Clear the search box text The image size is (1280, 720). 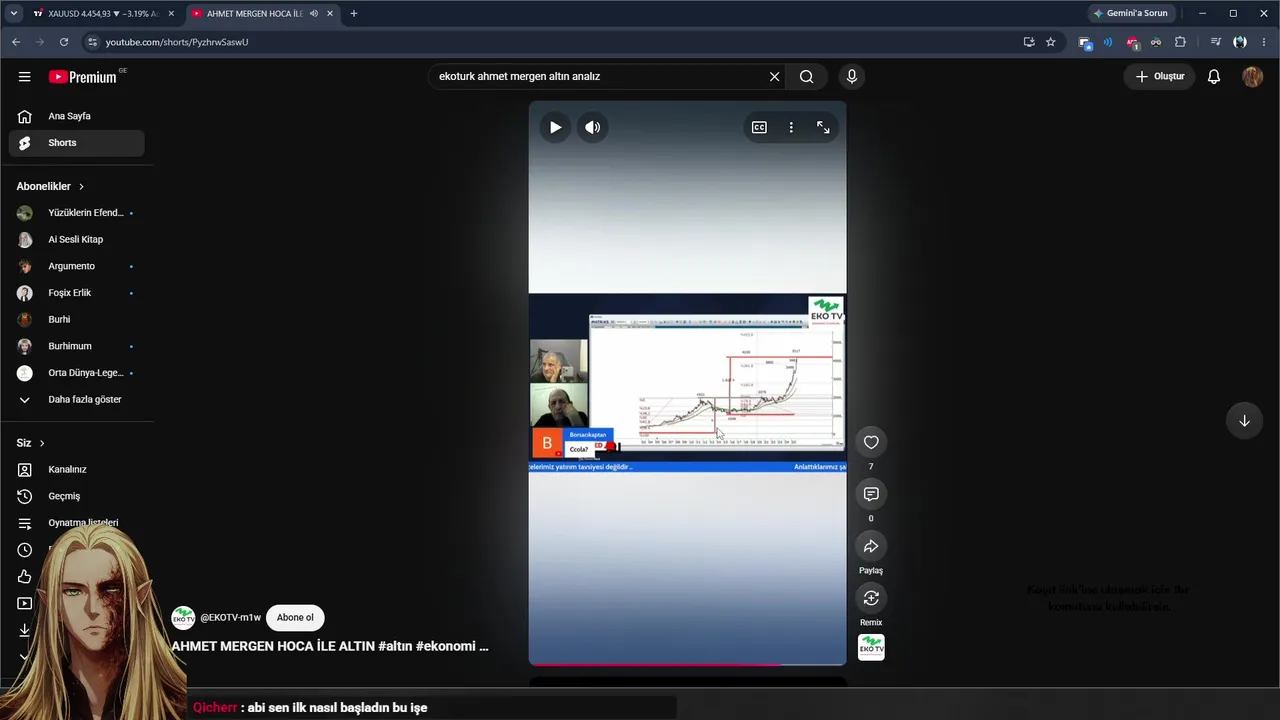click(x=774, y=76)
